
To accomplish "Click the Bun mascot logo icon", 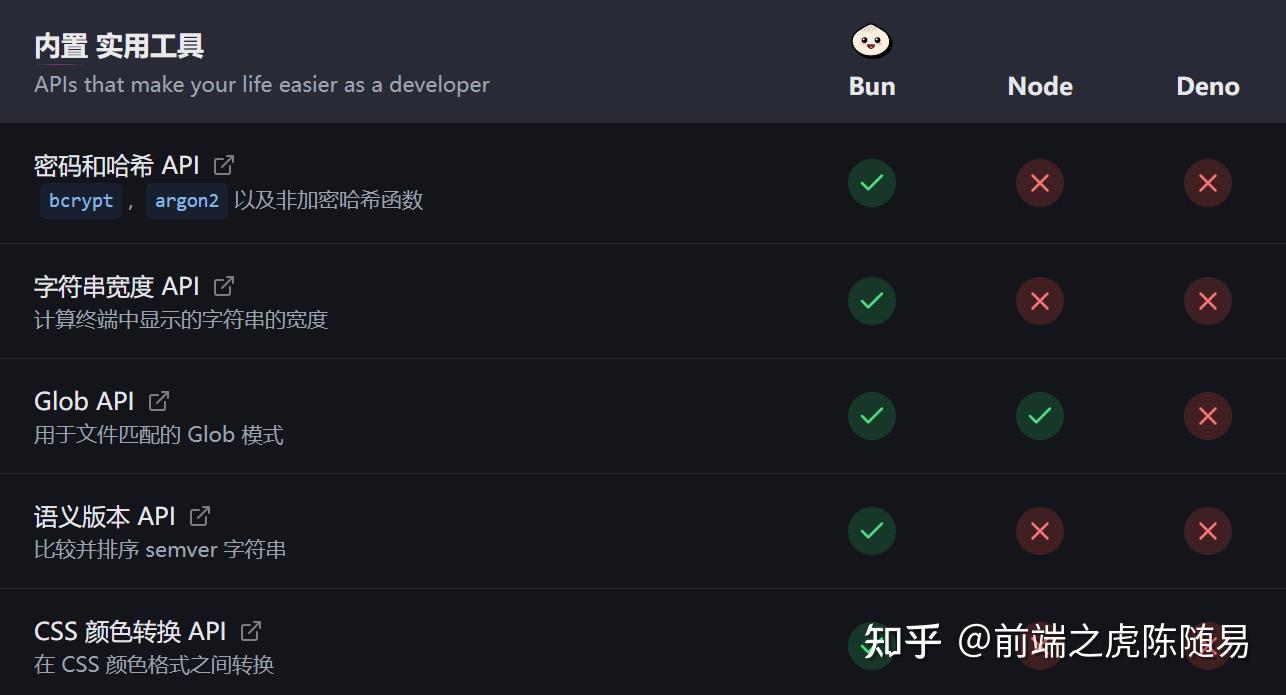I will tap(870, 40).
